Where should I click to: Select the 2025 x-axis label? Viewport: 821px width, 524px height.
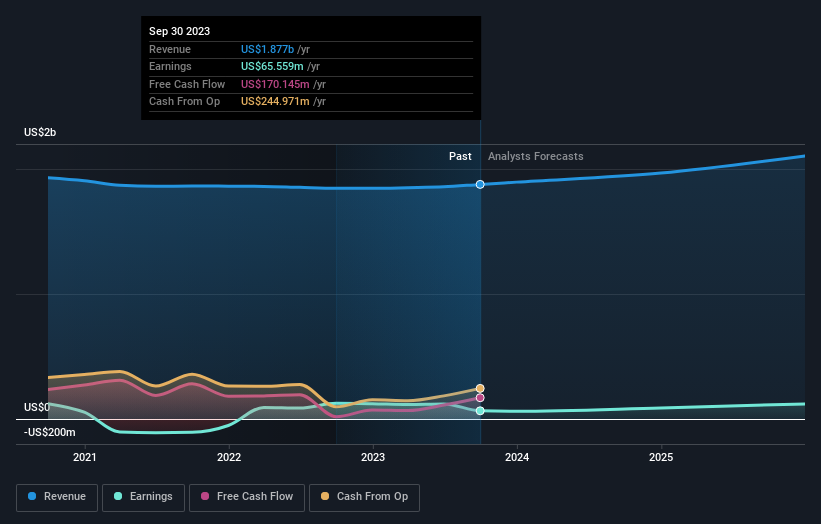pyautogui.click(x=661, y=458)
